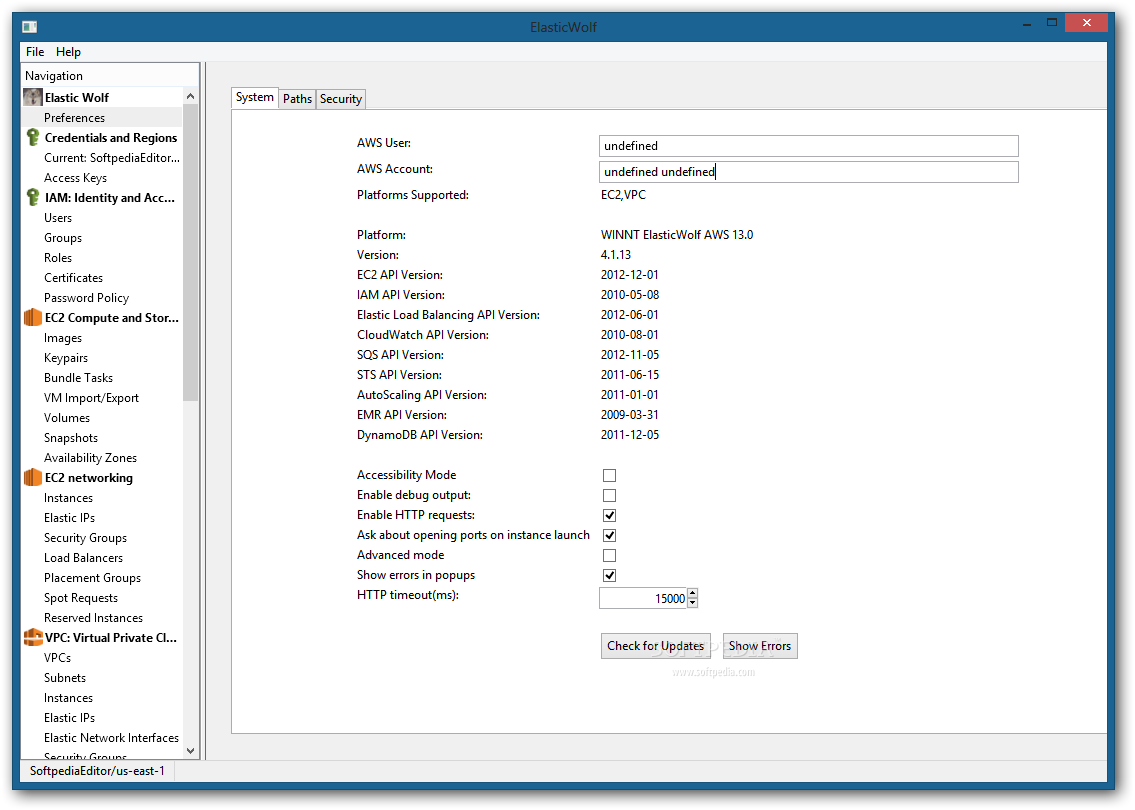Open Keypairs in navigation

point(66,358)
